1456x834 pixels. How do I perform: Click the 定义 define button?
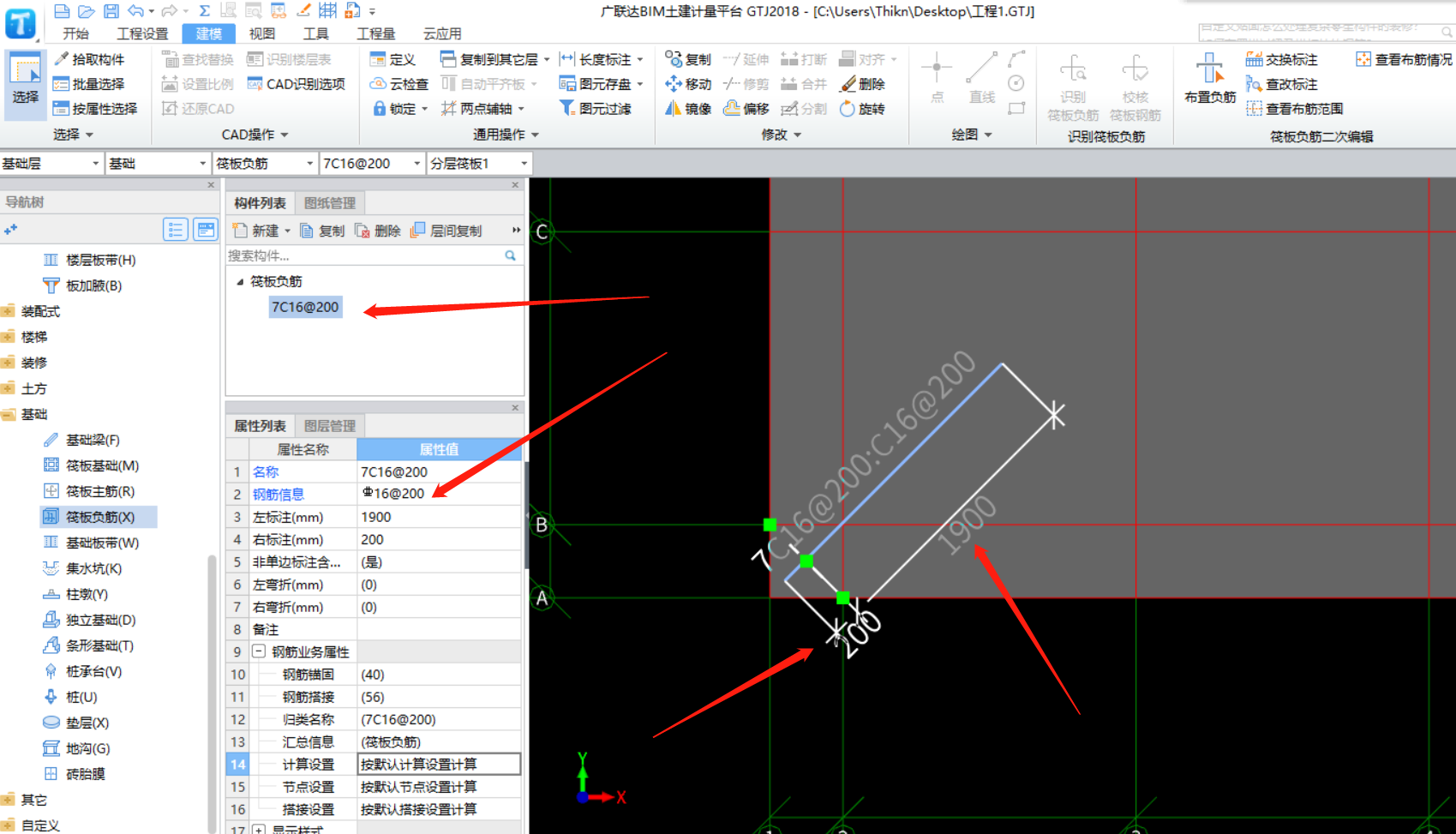pyautogui.click(x=392, y=59)
